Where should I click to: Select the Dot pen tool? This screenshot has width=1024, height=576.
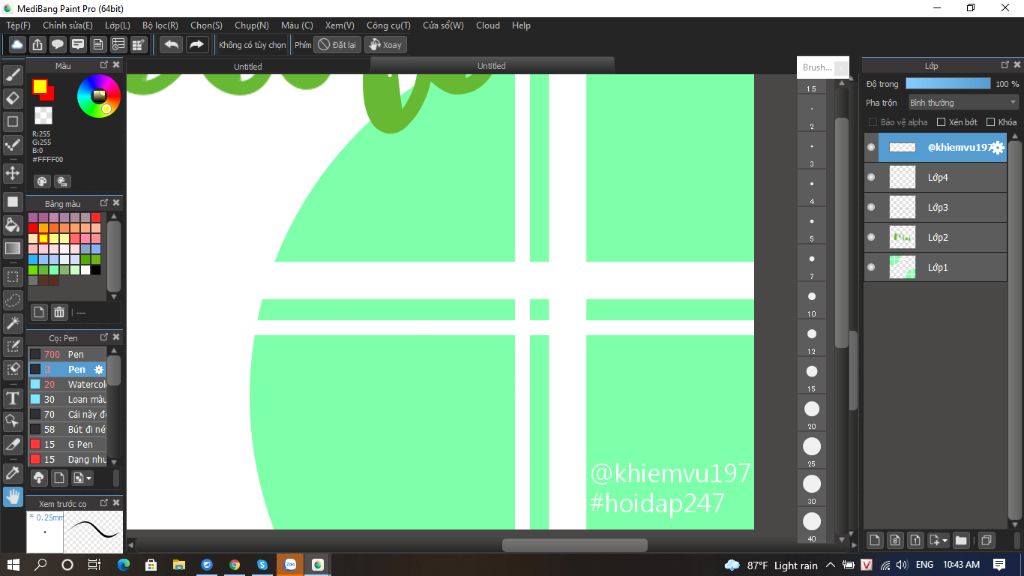(12, 144)
